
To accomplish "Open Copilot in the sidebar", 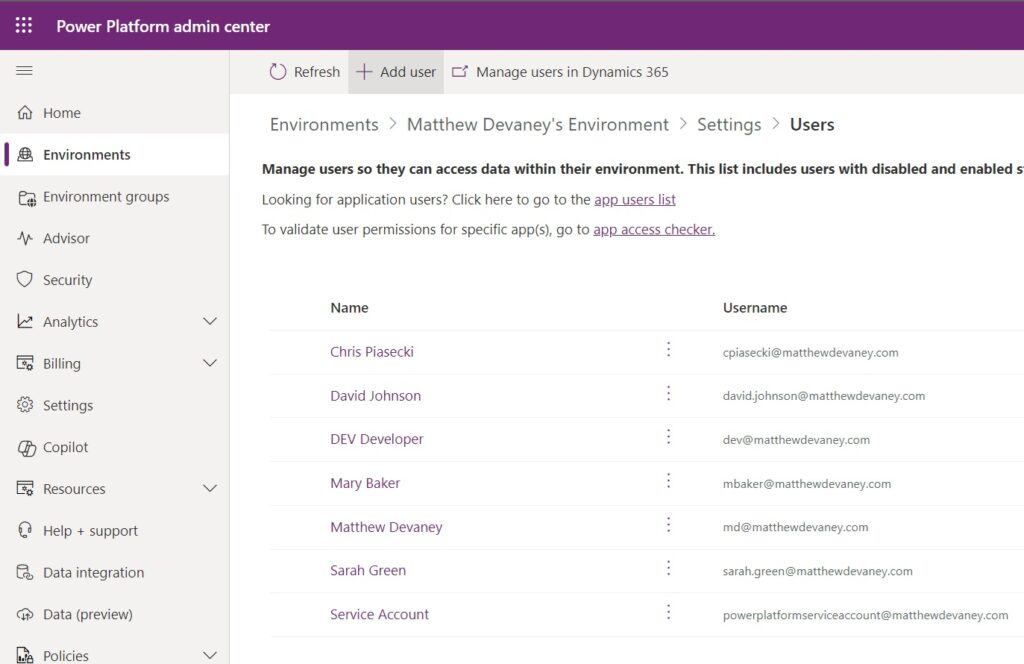I will point(115,447).
